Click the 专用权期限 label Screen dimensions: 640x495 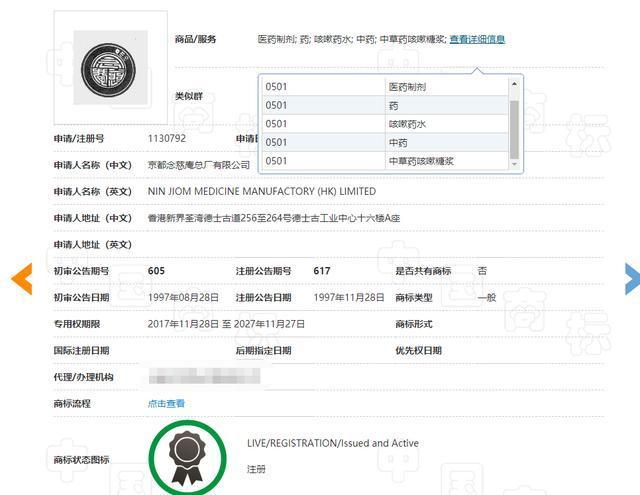(77, 324)
